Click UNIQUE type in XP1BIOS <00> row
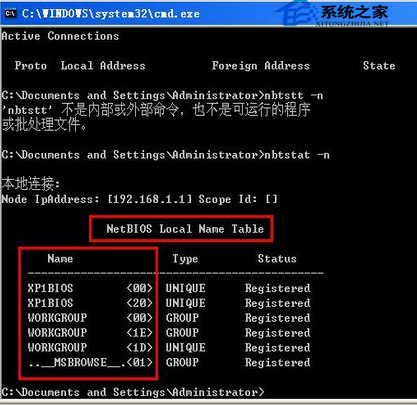Viewport: 417px width, 405px height. (185, 288)
